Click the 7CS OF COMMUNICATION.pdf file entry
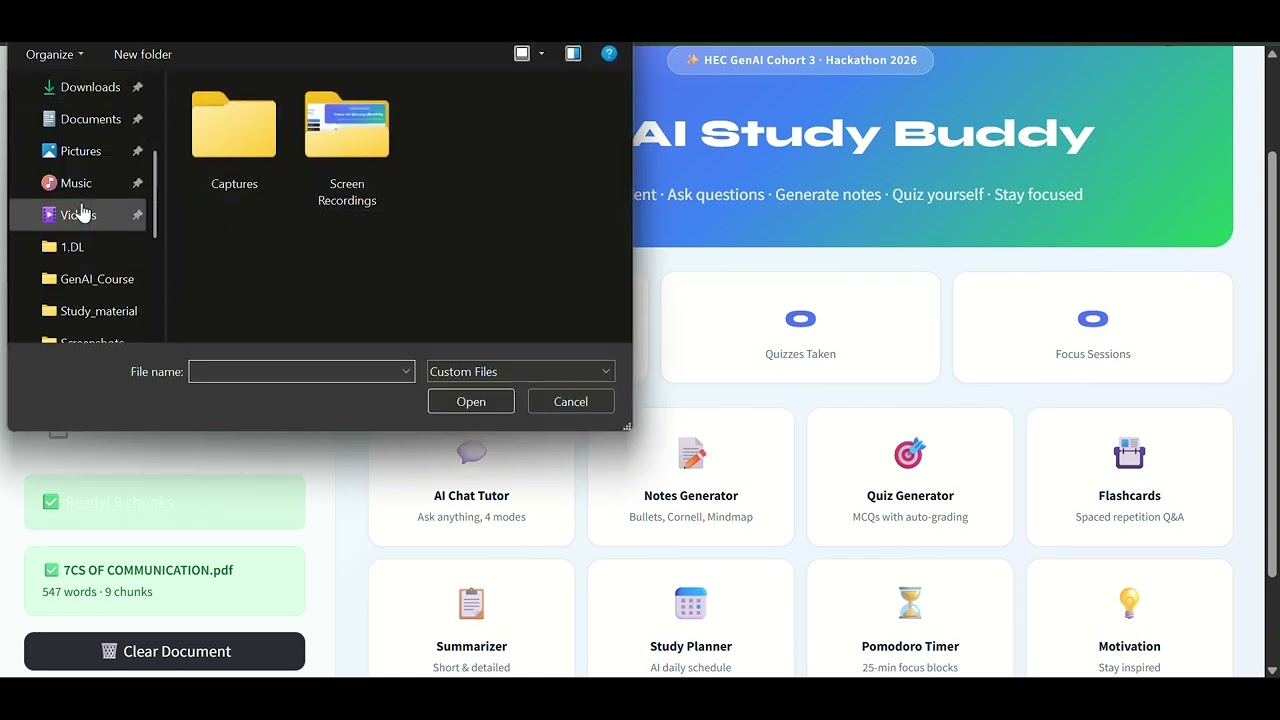Viewport: 1280px width, 720px height. (x=164, y=581)
